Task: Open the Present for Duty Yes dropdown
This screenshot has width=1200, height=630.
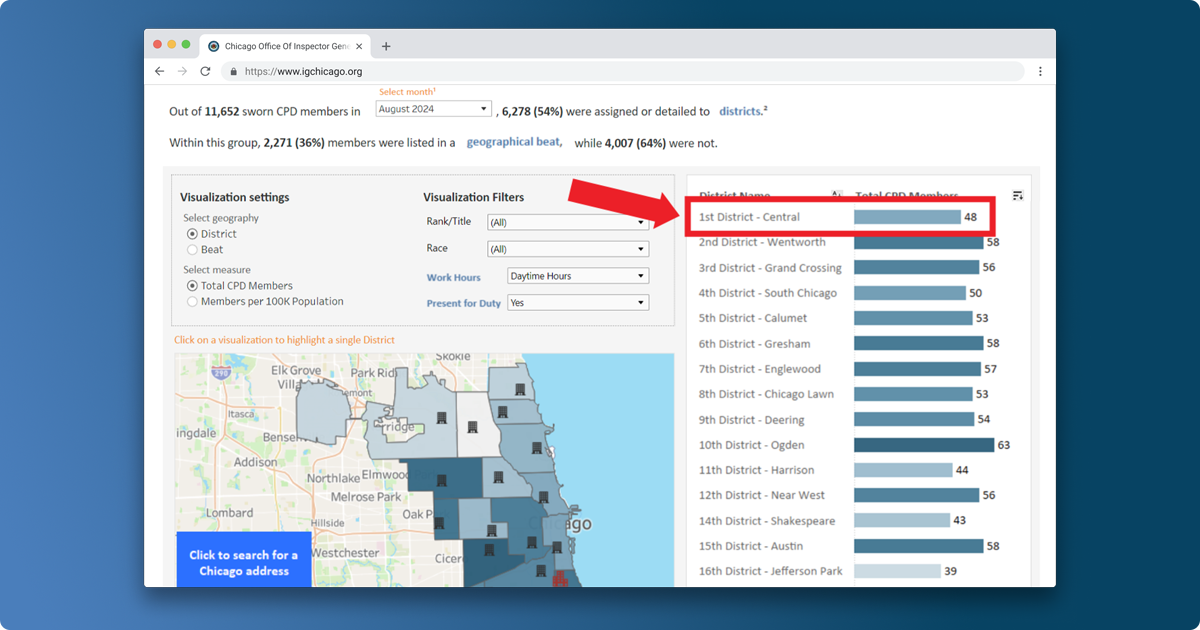Action: tap(577, 303)
